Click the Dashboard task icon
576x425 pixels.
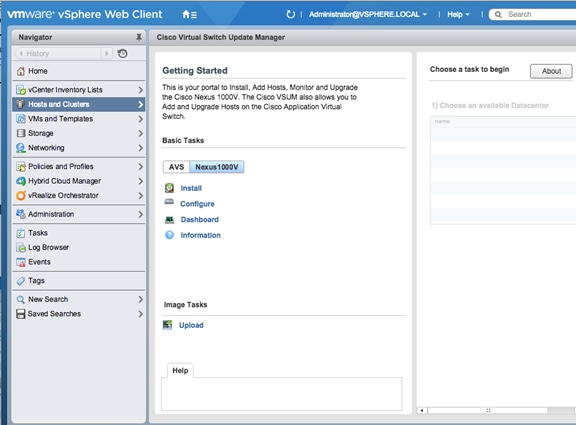click(169, 220)
